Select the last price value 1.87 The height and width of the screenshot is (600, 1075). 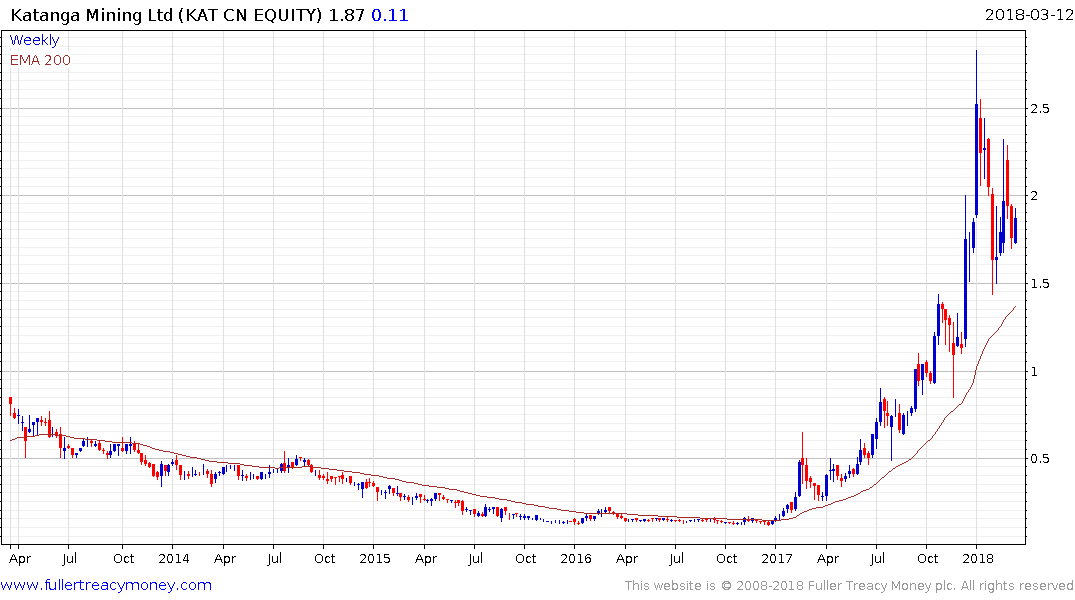tap(346, 15)
